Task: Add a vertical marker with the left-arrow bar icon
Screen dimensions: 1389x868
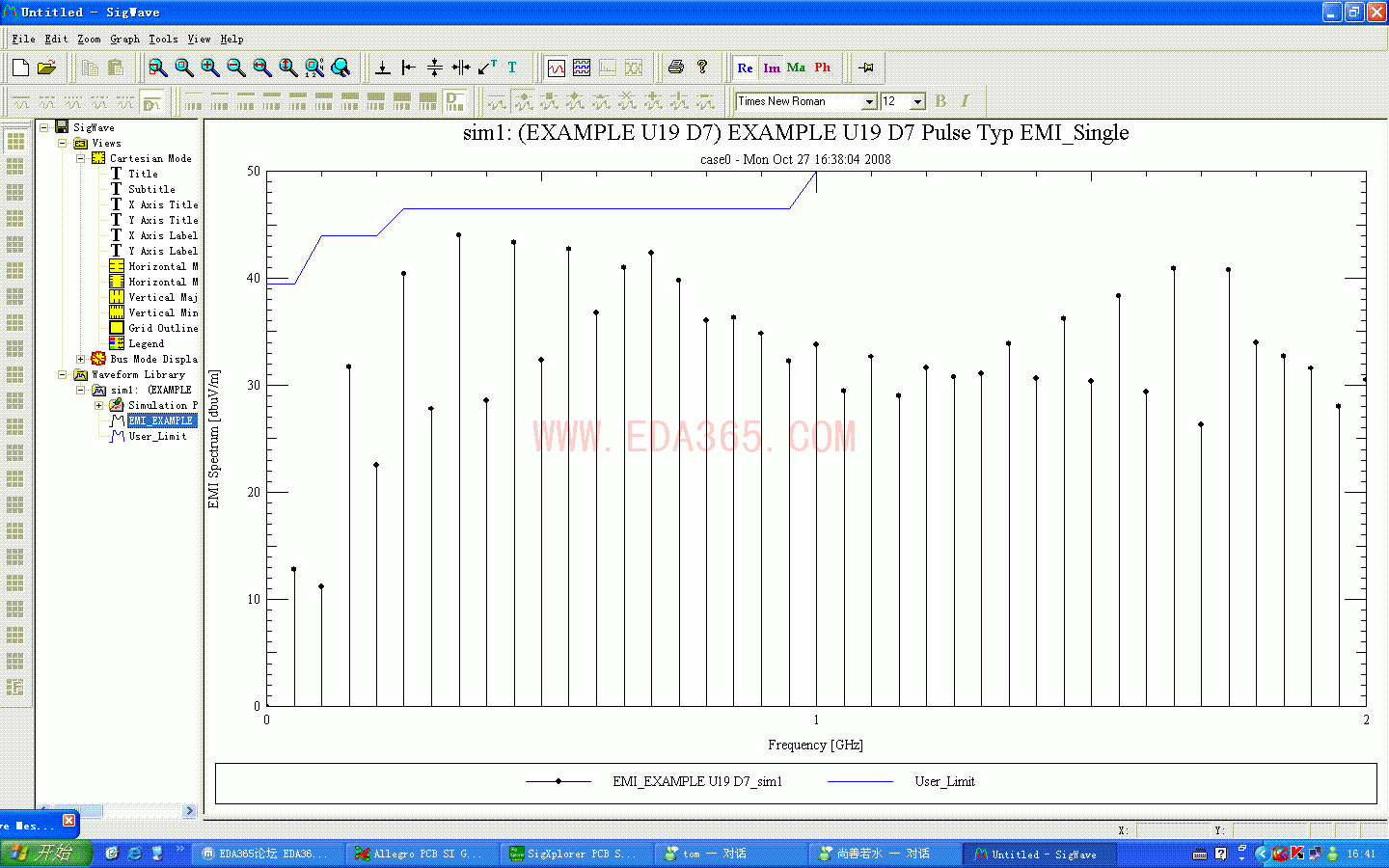Action: tap(409, 68)
